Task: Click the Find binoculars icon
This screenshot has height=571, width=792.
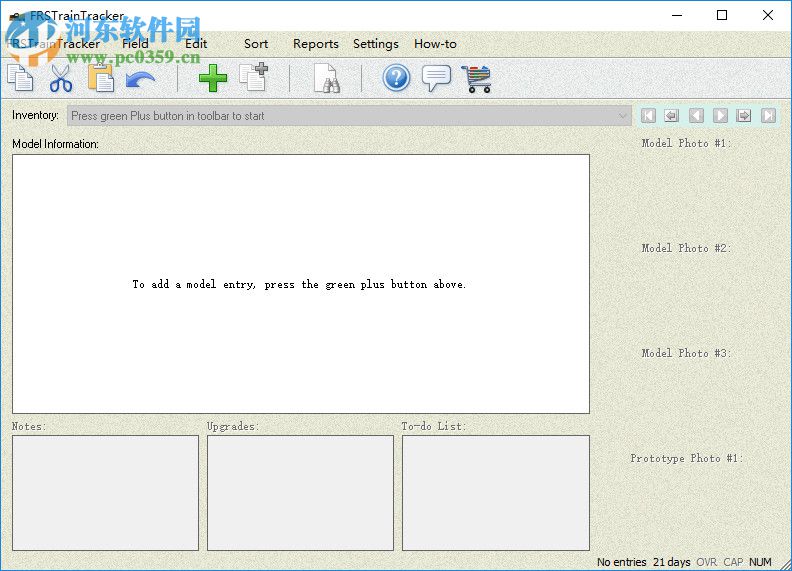Action: (x=326, y=78)
